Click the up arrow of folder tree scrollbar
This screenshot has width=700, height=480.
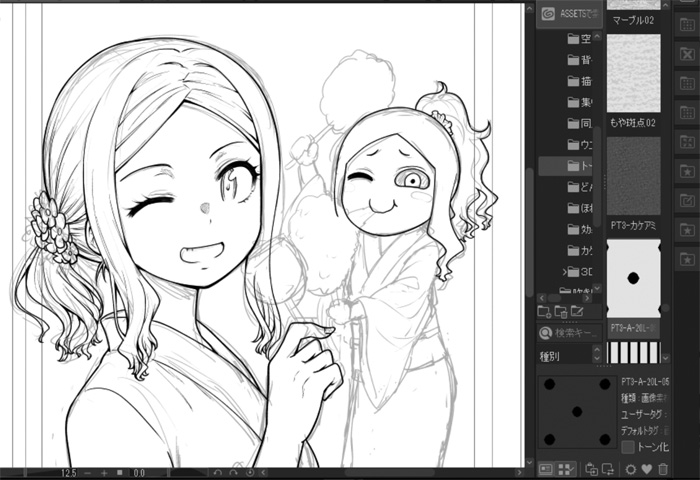tap(597, 36)
